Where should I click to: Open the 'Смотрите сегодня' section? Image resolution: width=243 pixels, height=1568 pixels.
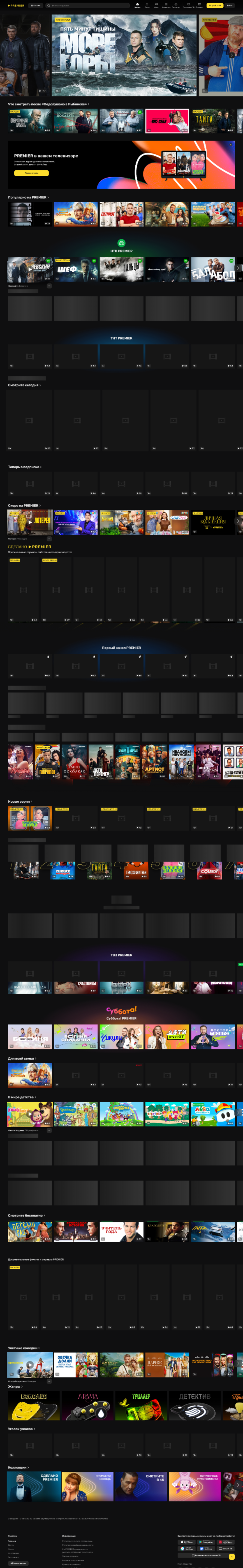pos(24,385)
